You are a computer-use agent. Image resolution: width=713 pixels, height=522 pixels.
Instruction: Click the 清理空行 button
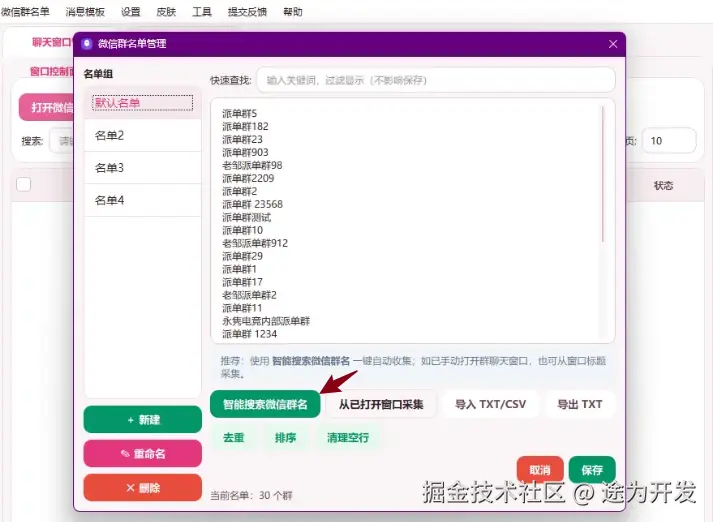[x=348, y=437]
